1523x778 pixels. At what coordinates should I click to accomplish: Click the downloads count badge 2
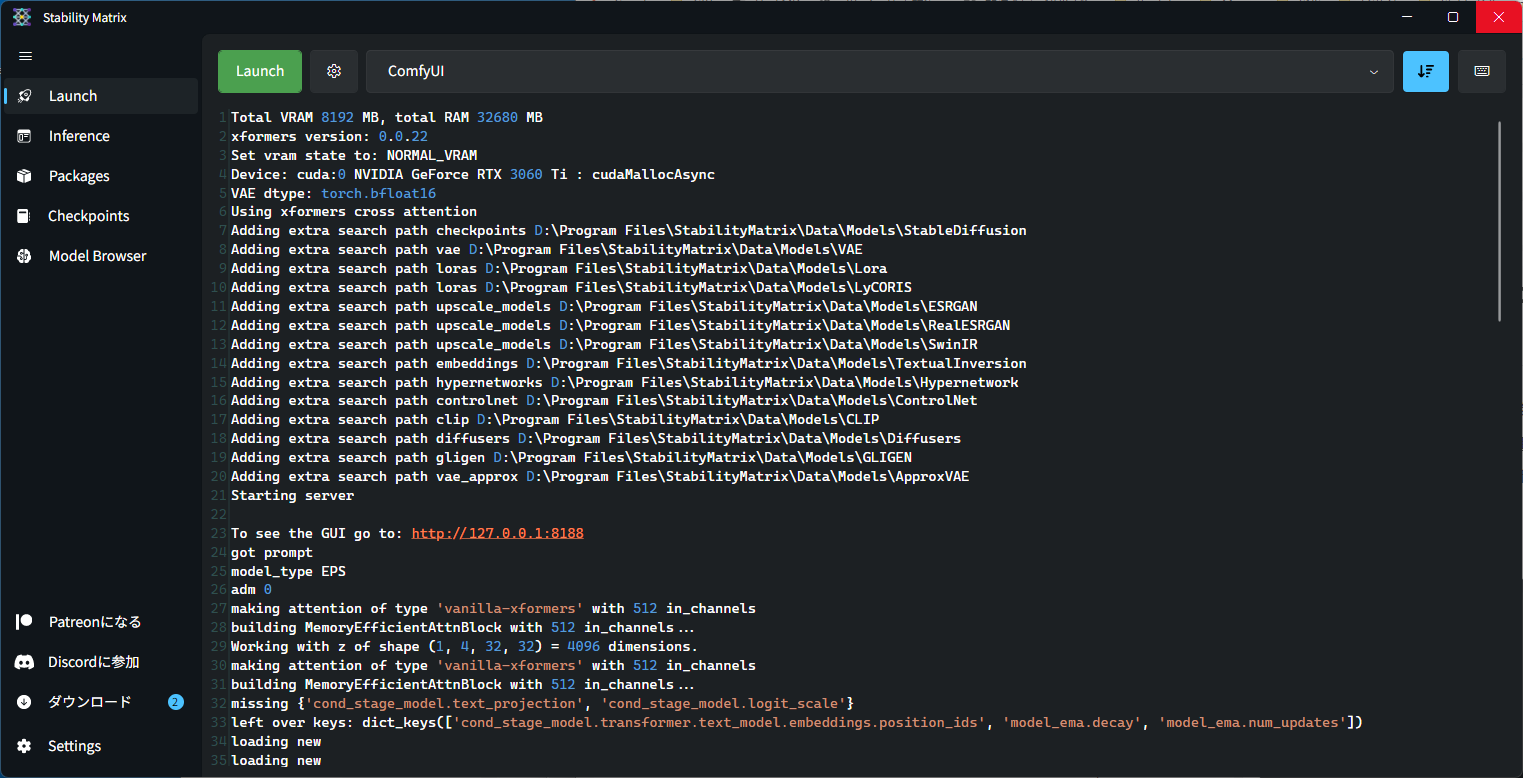pyautogui.click(x=176, y=702)
